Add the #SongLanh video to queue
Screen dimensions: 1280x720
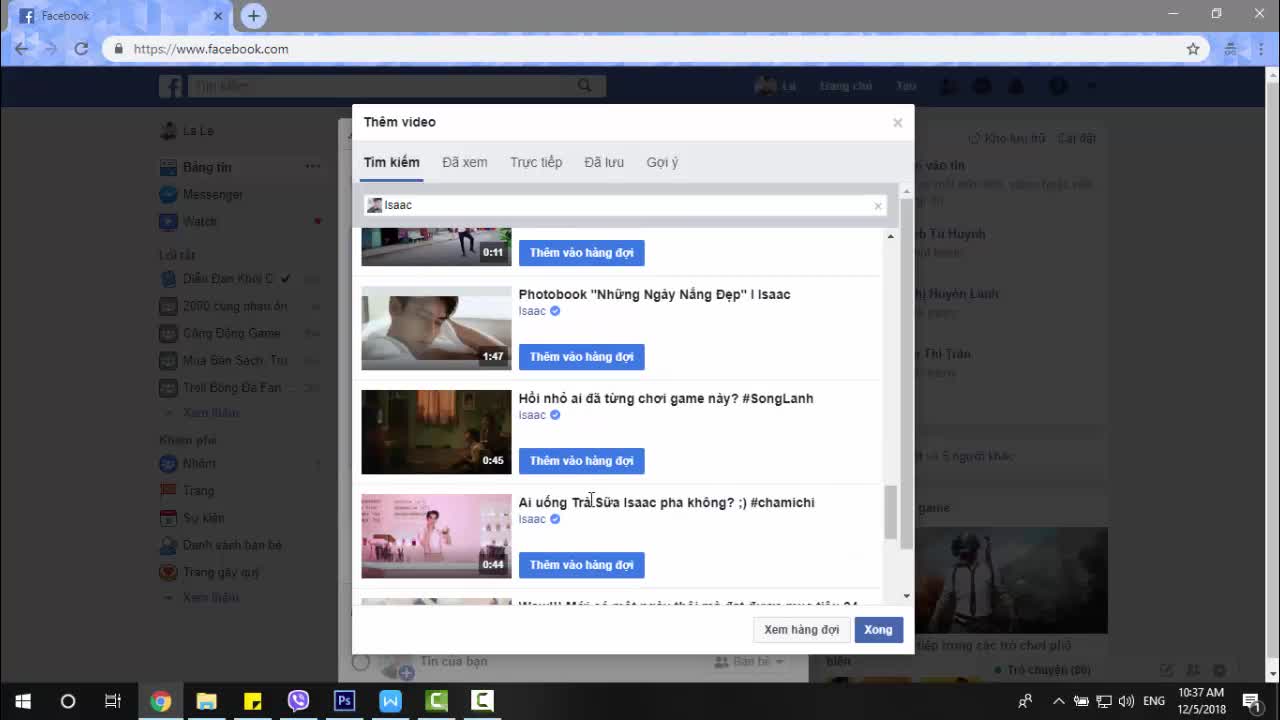(x=581, y=461)
